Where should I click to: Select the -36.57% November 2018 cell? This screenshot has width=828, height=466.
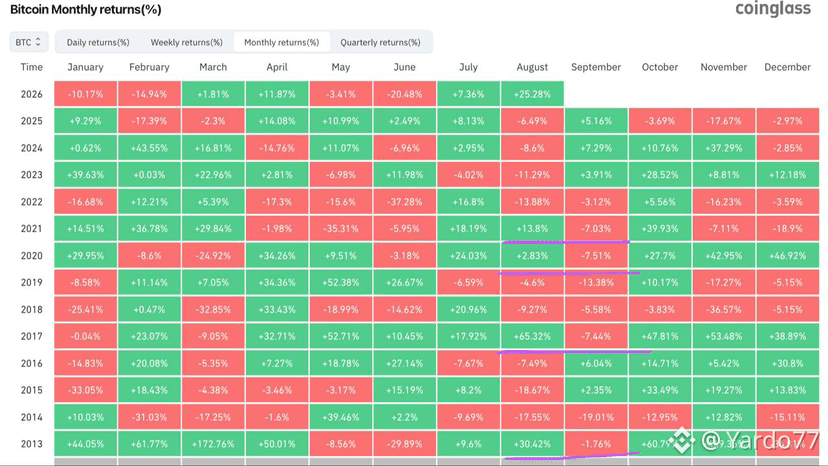(x=724, y=310)
